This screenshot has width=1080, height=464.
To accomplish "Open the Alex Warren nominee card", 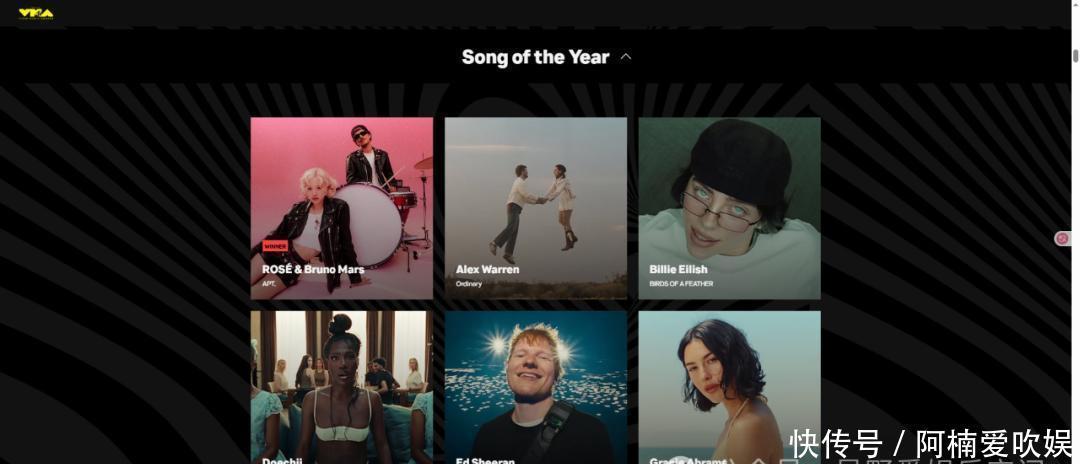I will pyautogui.click(x=536, y=209).
